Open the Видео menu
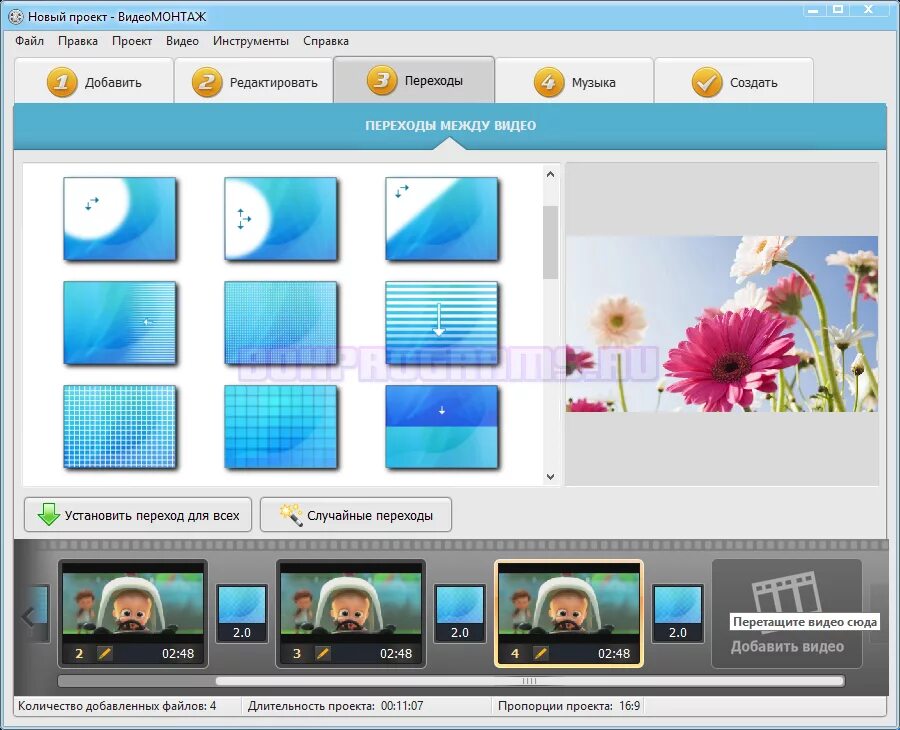The height and width of the screenshot is (730, 900). point(182,41)
